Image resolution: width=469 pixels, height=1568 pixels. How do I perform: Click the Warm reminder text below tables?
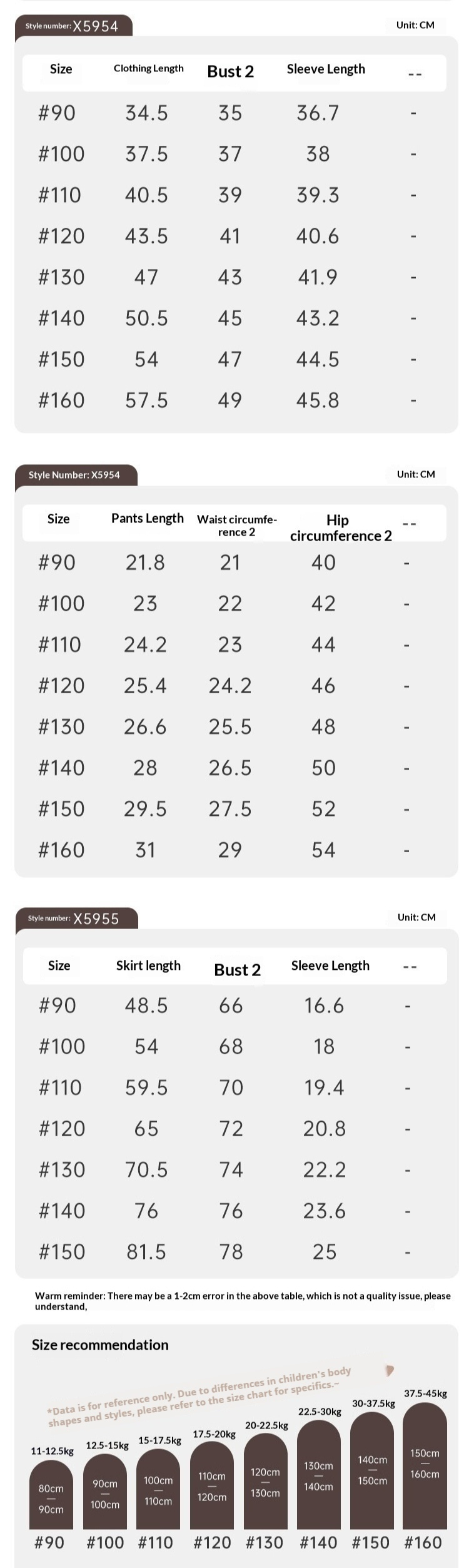click(x=243, y=1301)
